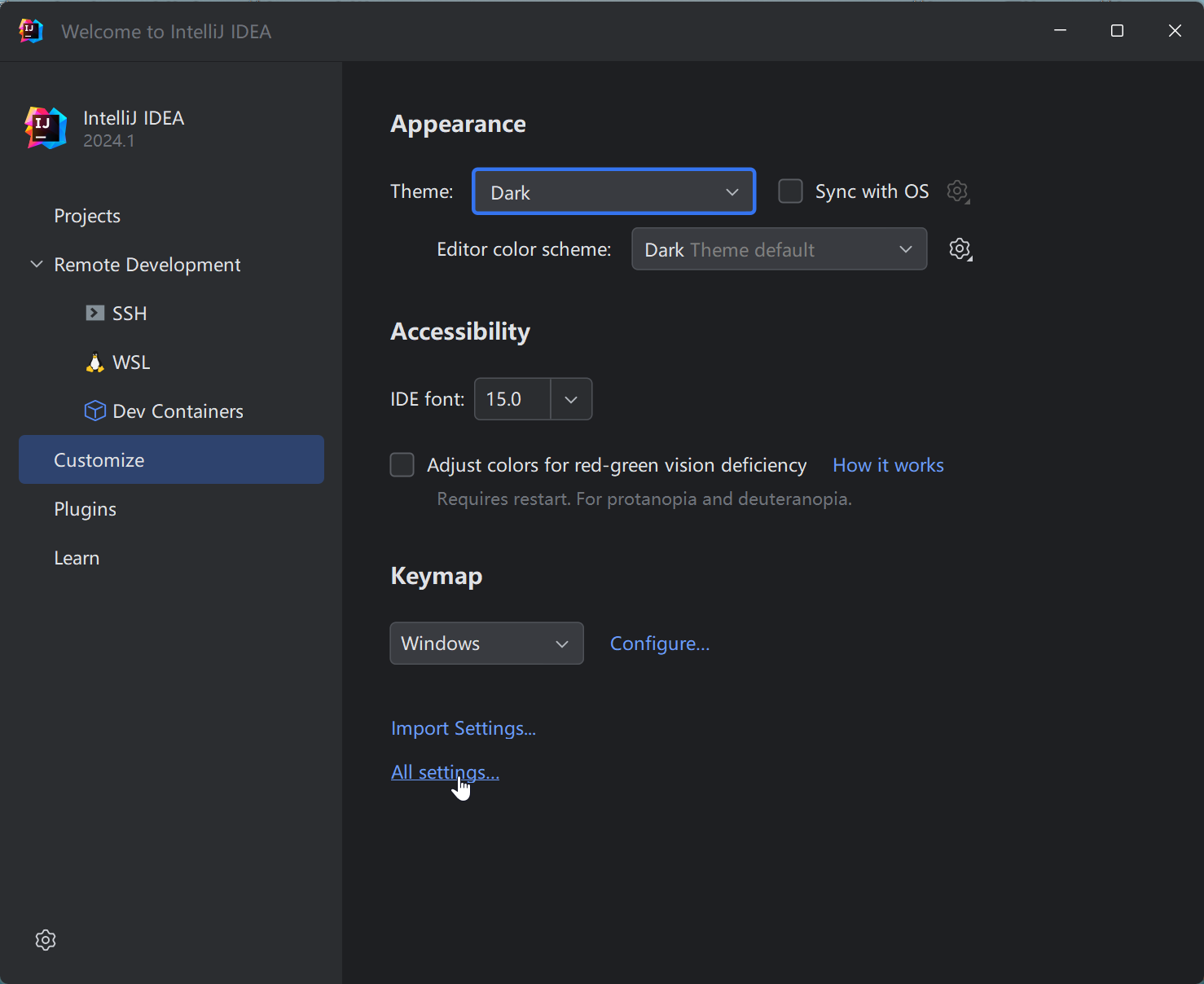
Task: Maximize the Welcome window
Action: click(1117, 31)
